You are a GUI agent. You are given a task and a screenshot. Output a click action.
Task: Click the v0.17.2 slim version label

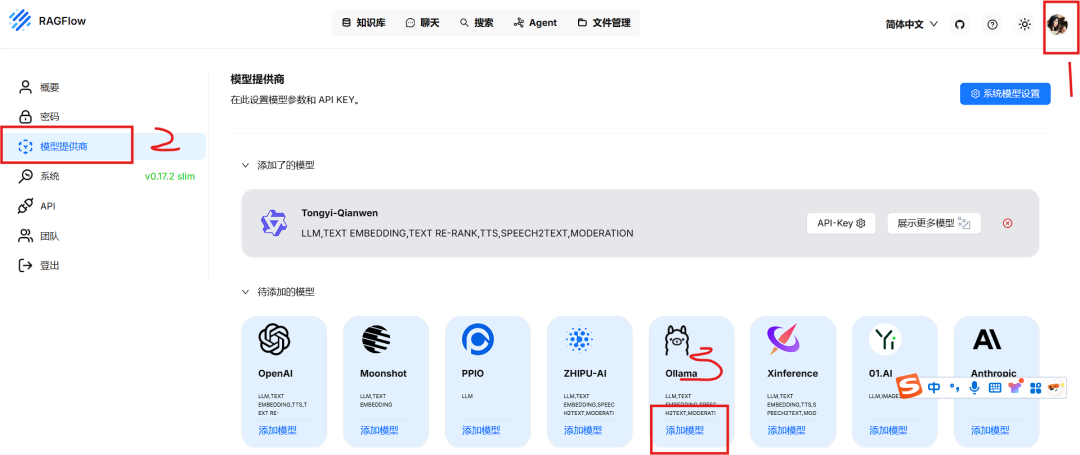point(170,176)
